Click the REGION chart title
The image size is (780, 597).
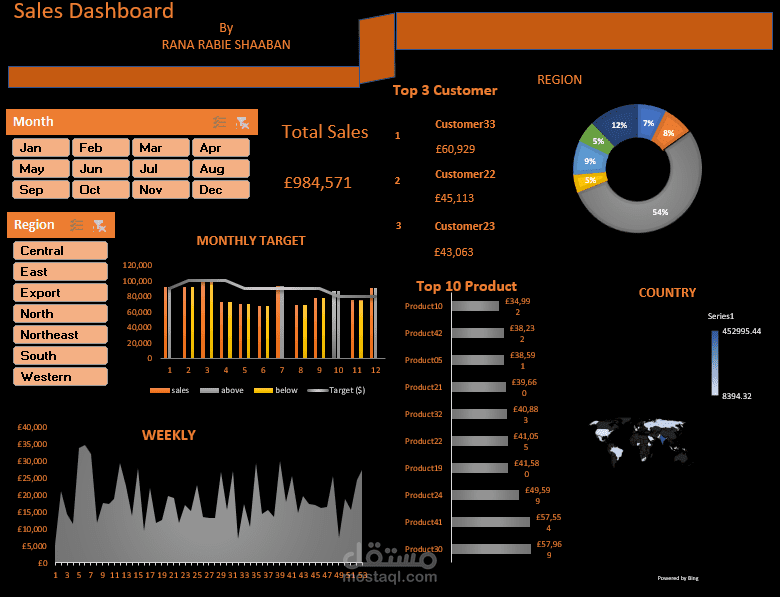point(559,80)
